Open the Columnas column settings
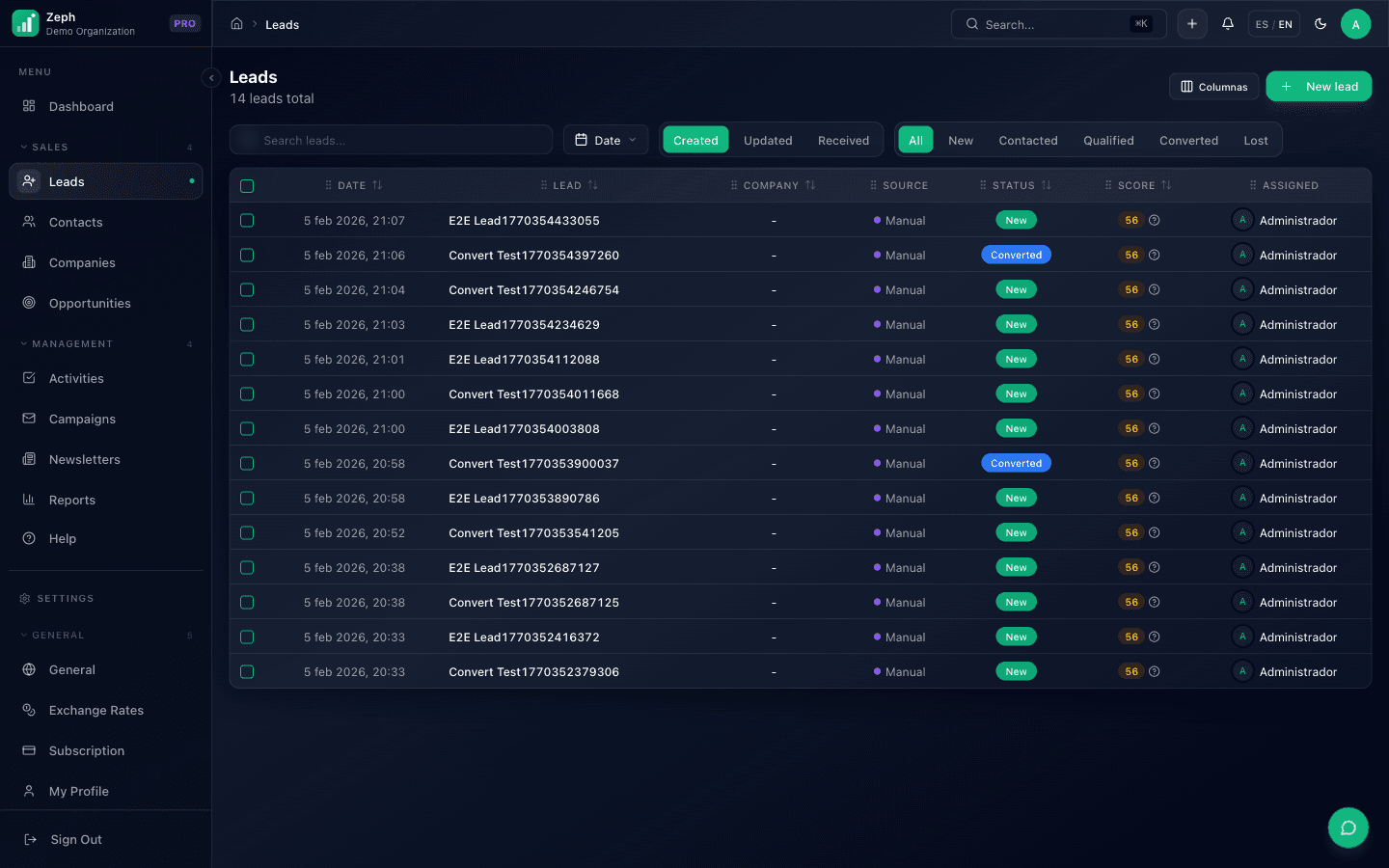Viewport: 1389px width, 868px height. tap(1213, 87)
